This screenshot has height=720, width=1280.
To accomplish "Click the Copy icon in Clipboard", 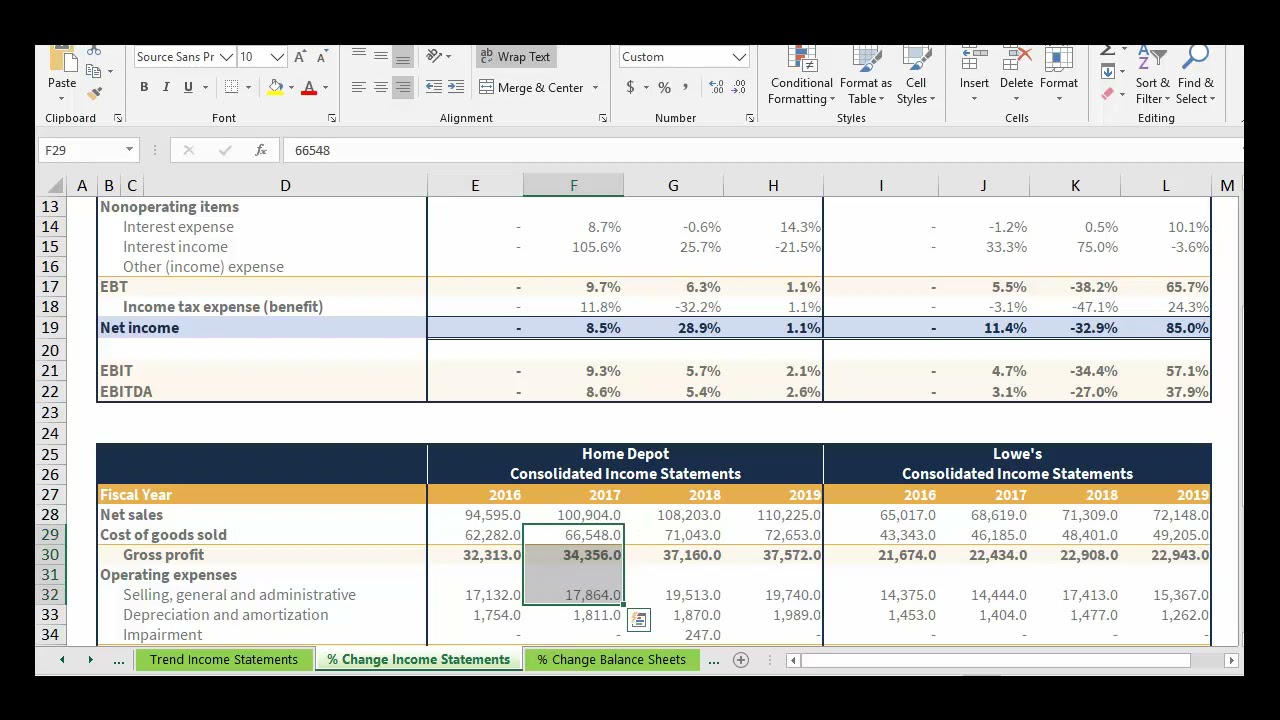I will [94, 71].
